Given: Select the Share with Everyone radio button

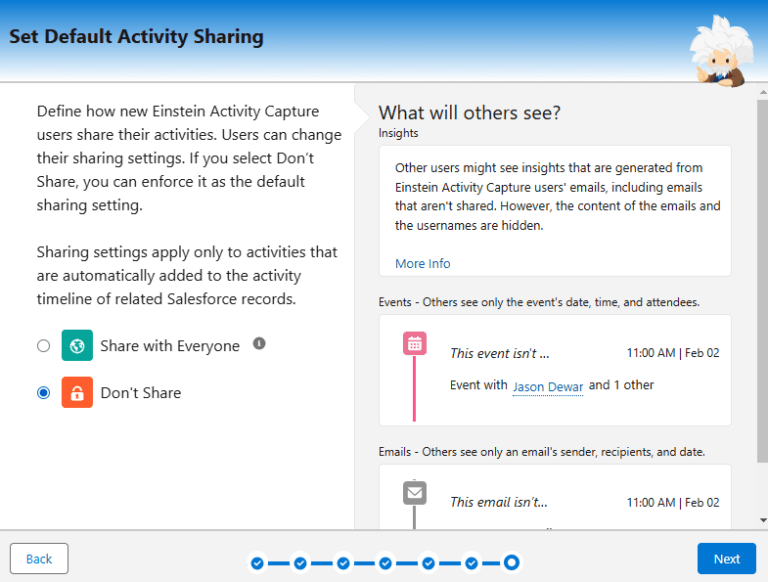Looking at the screenshot, I should 44,346.
